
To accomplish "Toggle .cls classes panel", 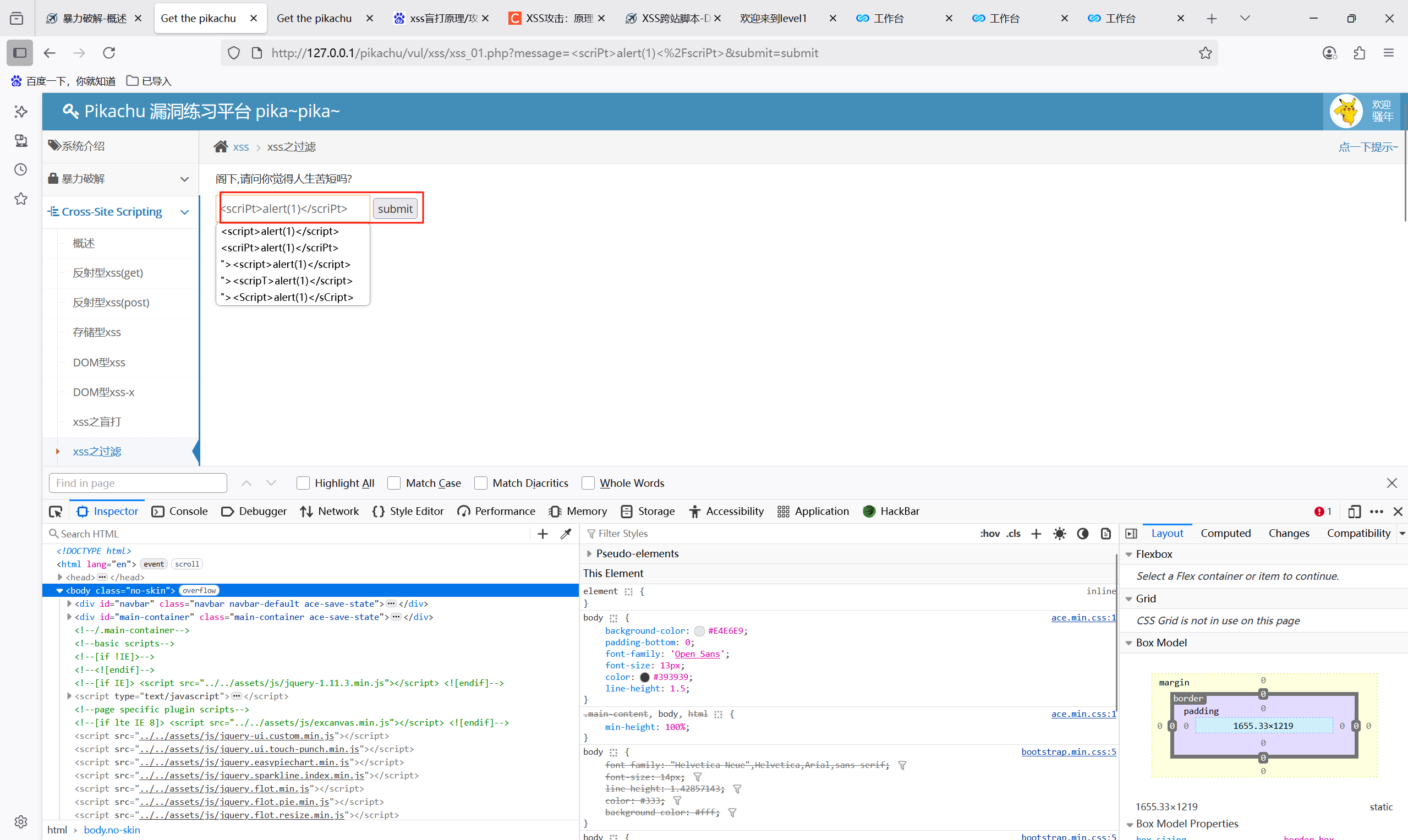I will pos(1013,534).
